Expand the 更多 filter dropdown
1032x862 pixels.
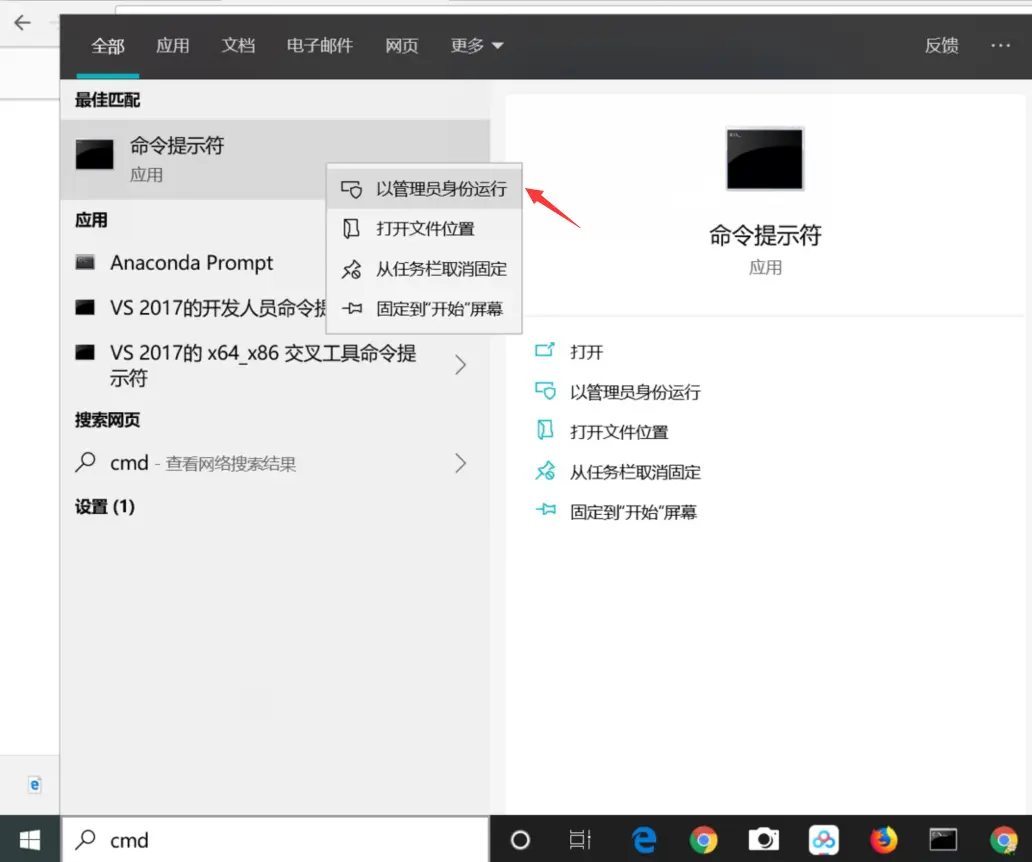point(477,45)
